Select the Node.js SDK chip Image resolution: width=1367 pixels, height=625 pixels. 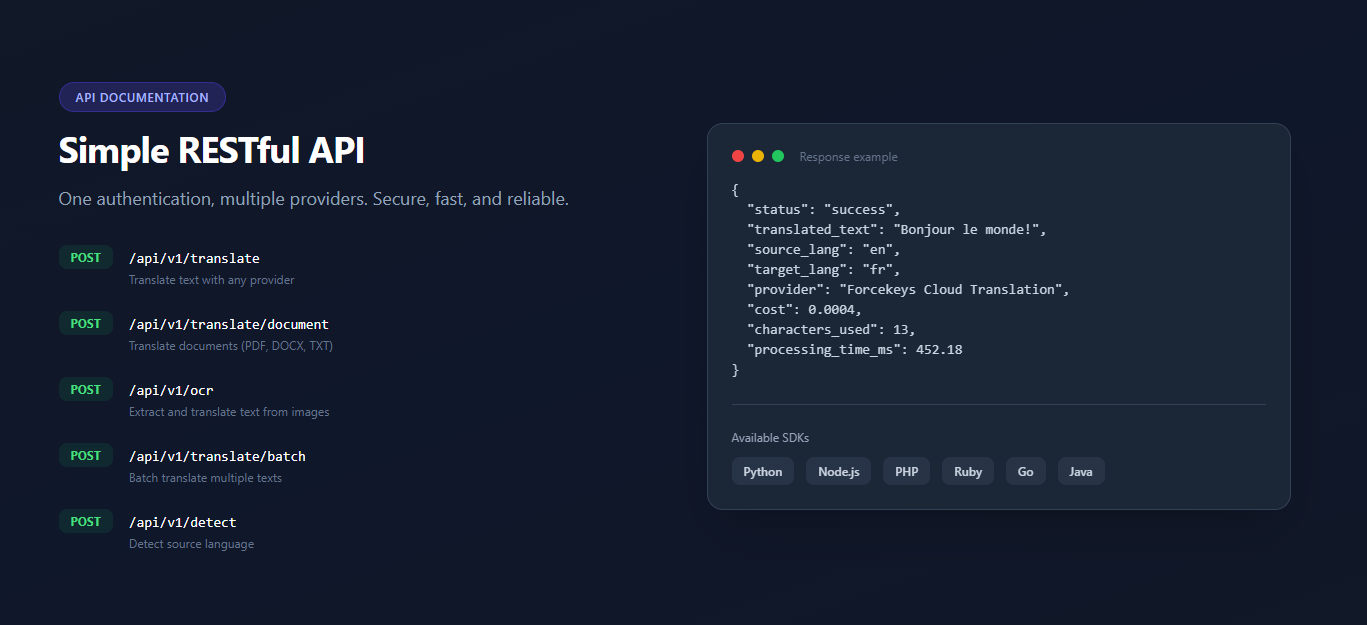click(x=839, y=471)
